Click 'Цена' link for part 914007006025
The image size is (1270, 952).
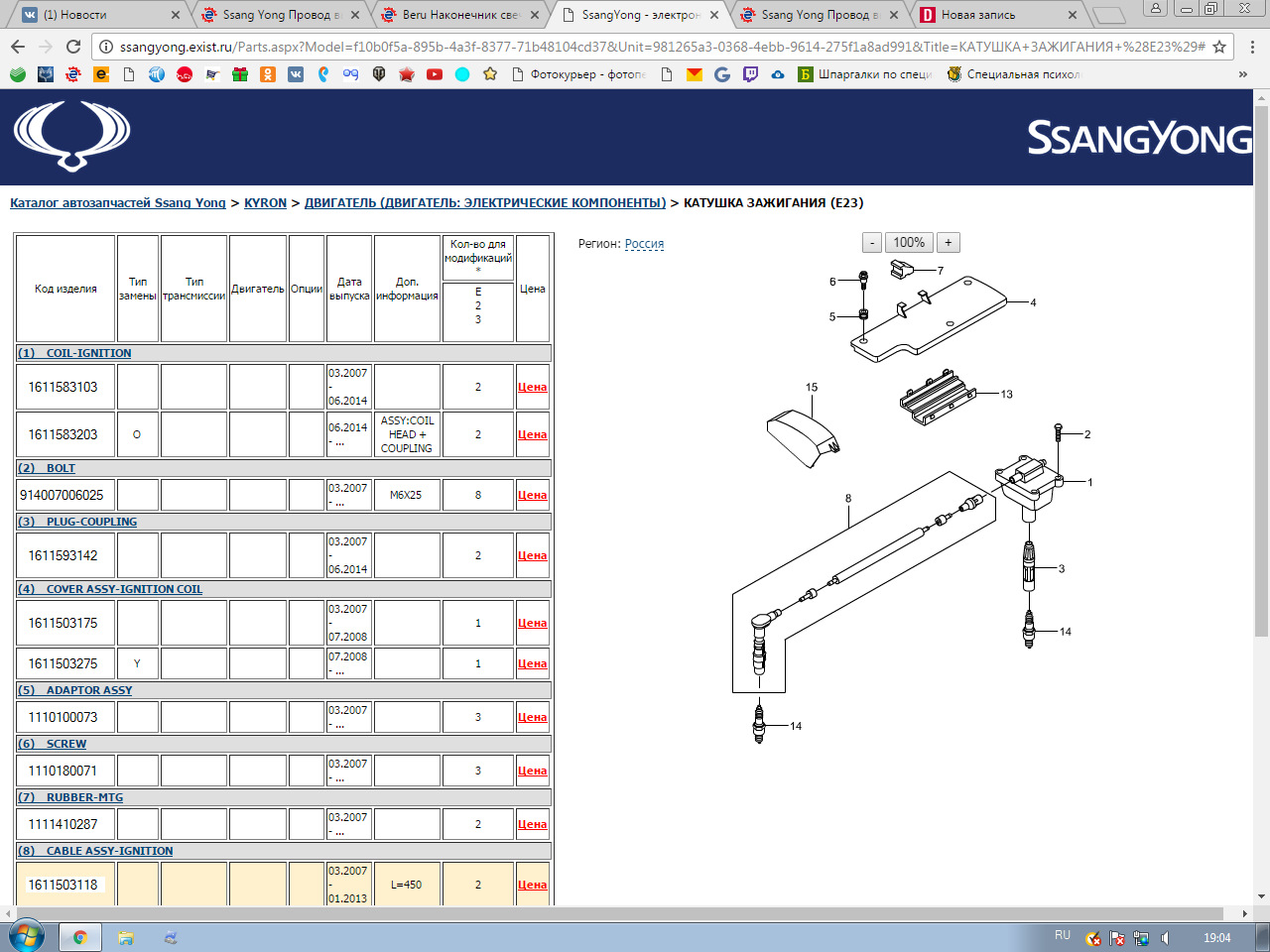pyautogui.click(x=533, y=495)
